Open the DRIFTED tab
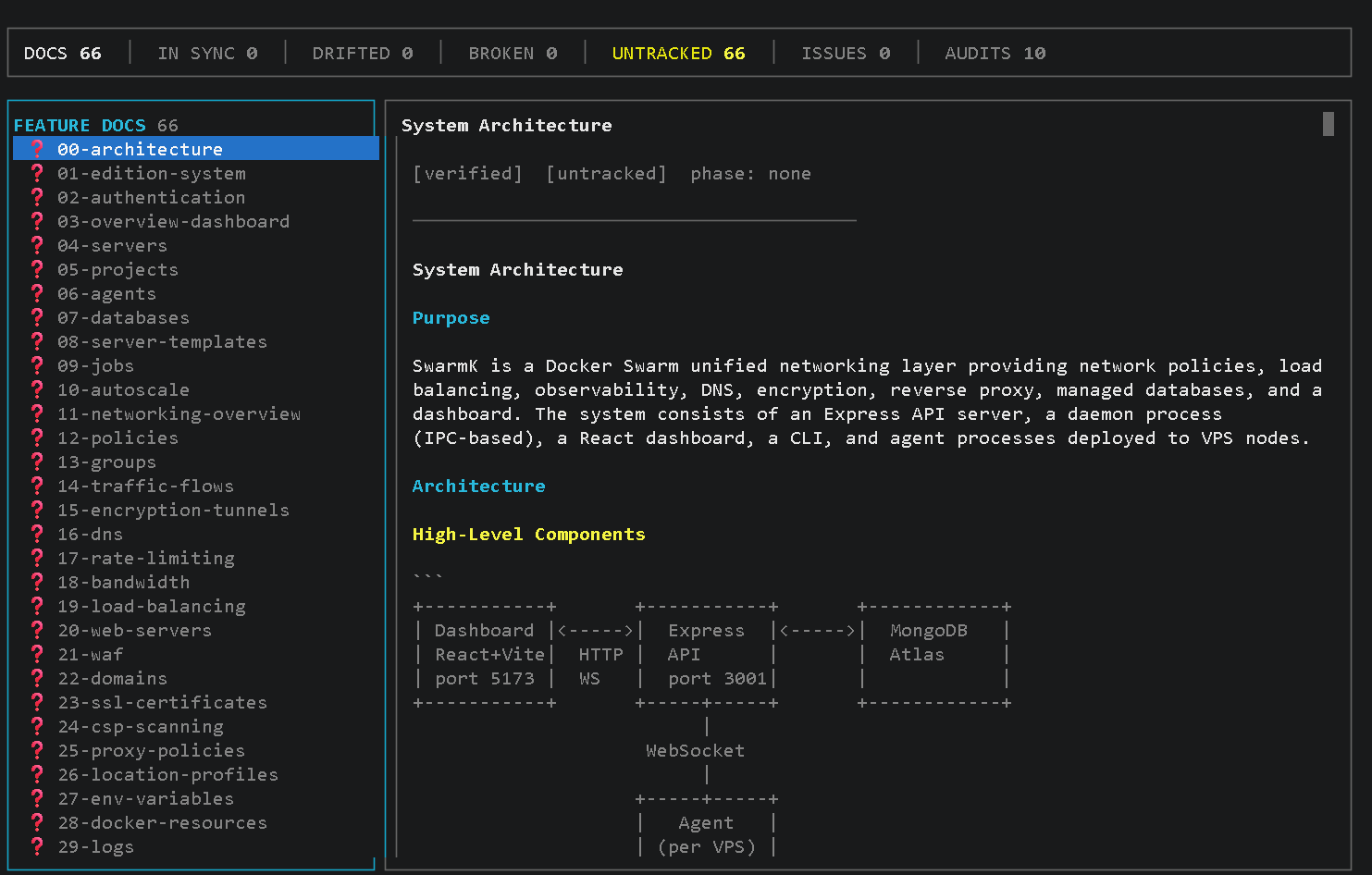This screenshot has height=875, width=1372. point(363,54)
